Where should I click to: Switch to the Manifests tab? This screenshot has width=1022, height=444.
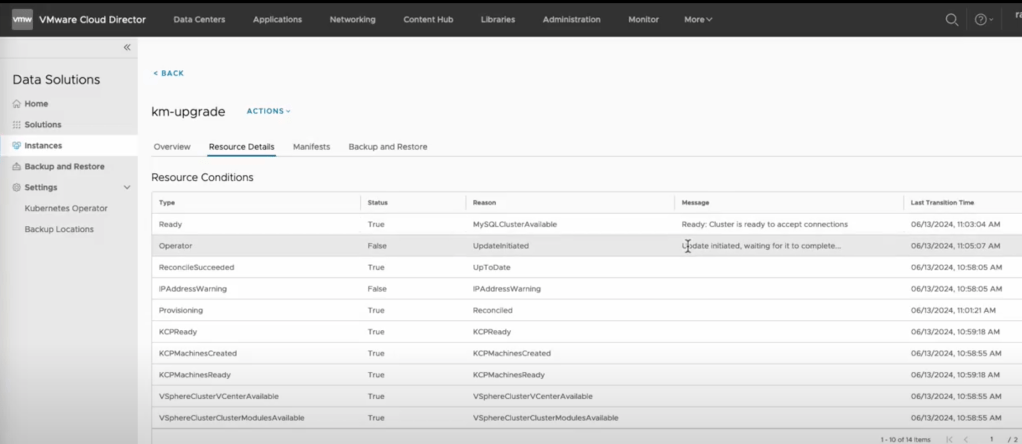pos(311,147)
